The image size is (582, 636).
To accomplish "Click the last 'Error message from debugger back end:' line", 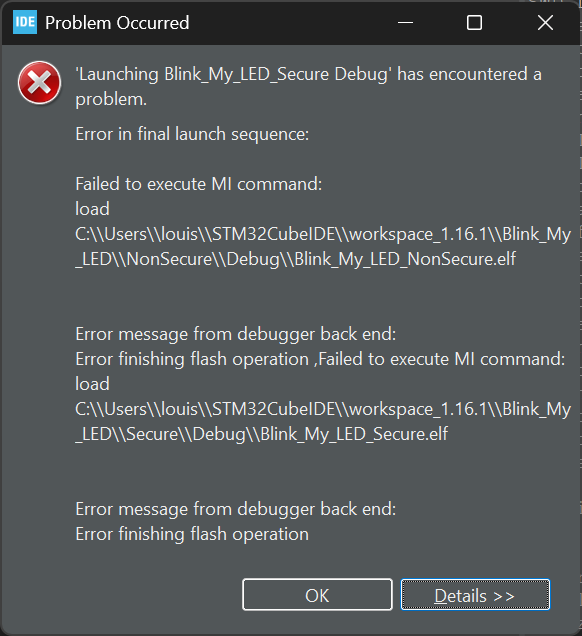I will [236, 509].
